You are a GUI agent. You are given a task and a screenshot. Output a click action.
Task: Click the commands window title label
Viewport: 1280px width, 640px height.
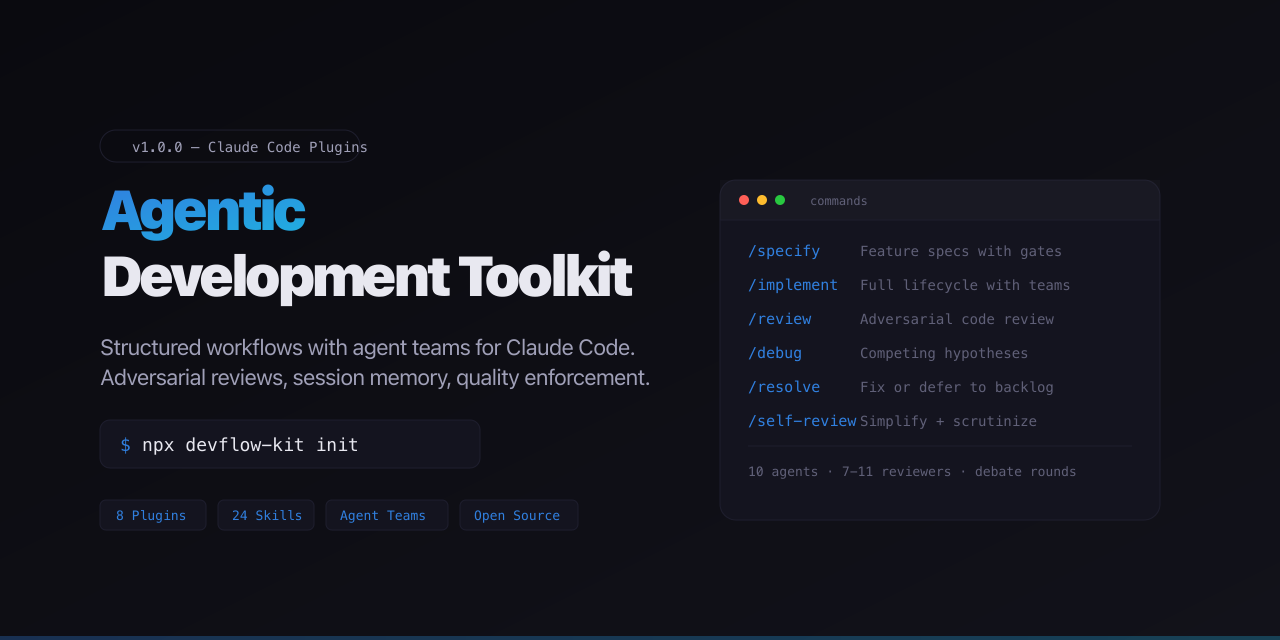[838, 200]
